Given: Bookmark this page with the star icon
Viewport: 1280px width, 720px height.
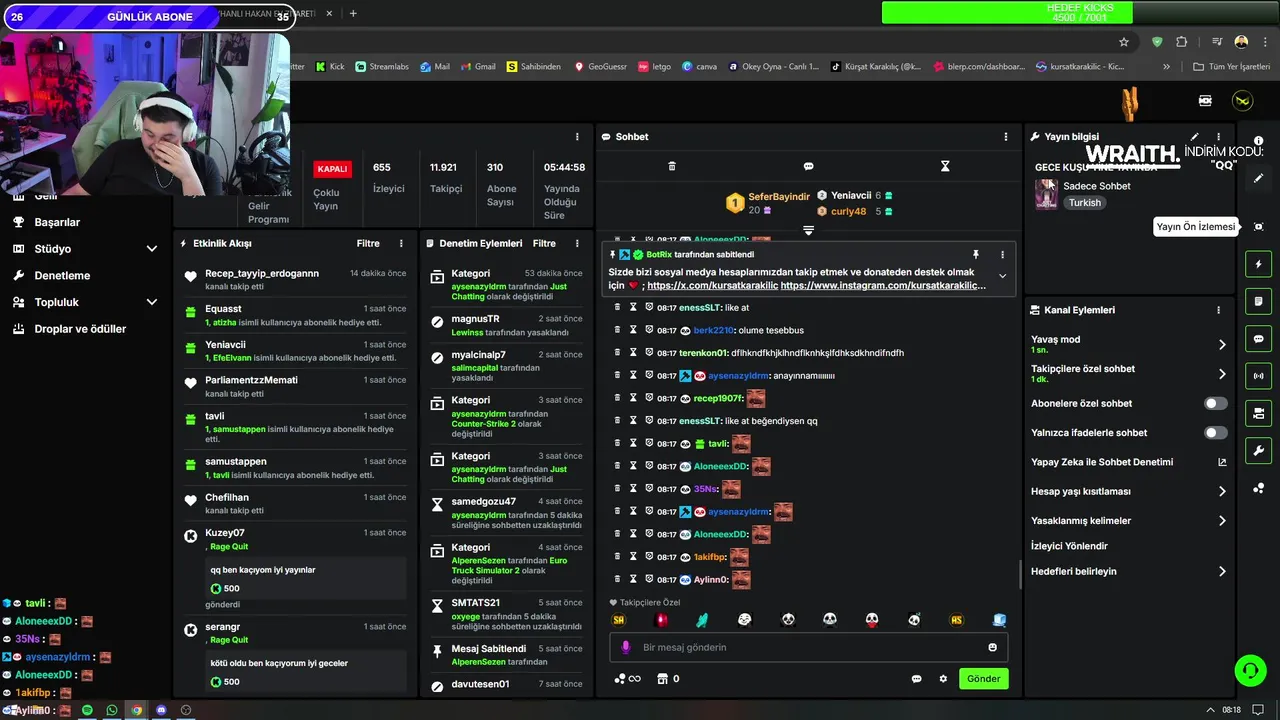Looking at the screenshot, I should click(x=1124, y=42).
